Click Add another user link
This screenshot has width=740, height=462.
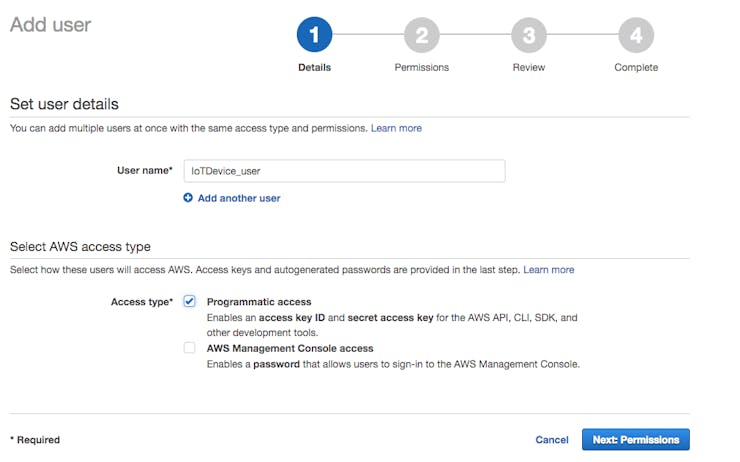click(239, 198)
